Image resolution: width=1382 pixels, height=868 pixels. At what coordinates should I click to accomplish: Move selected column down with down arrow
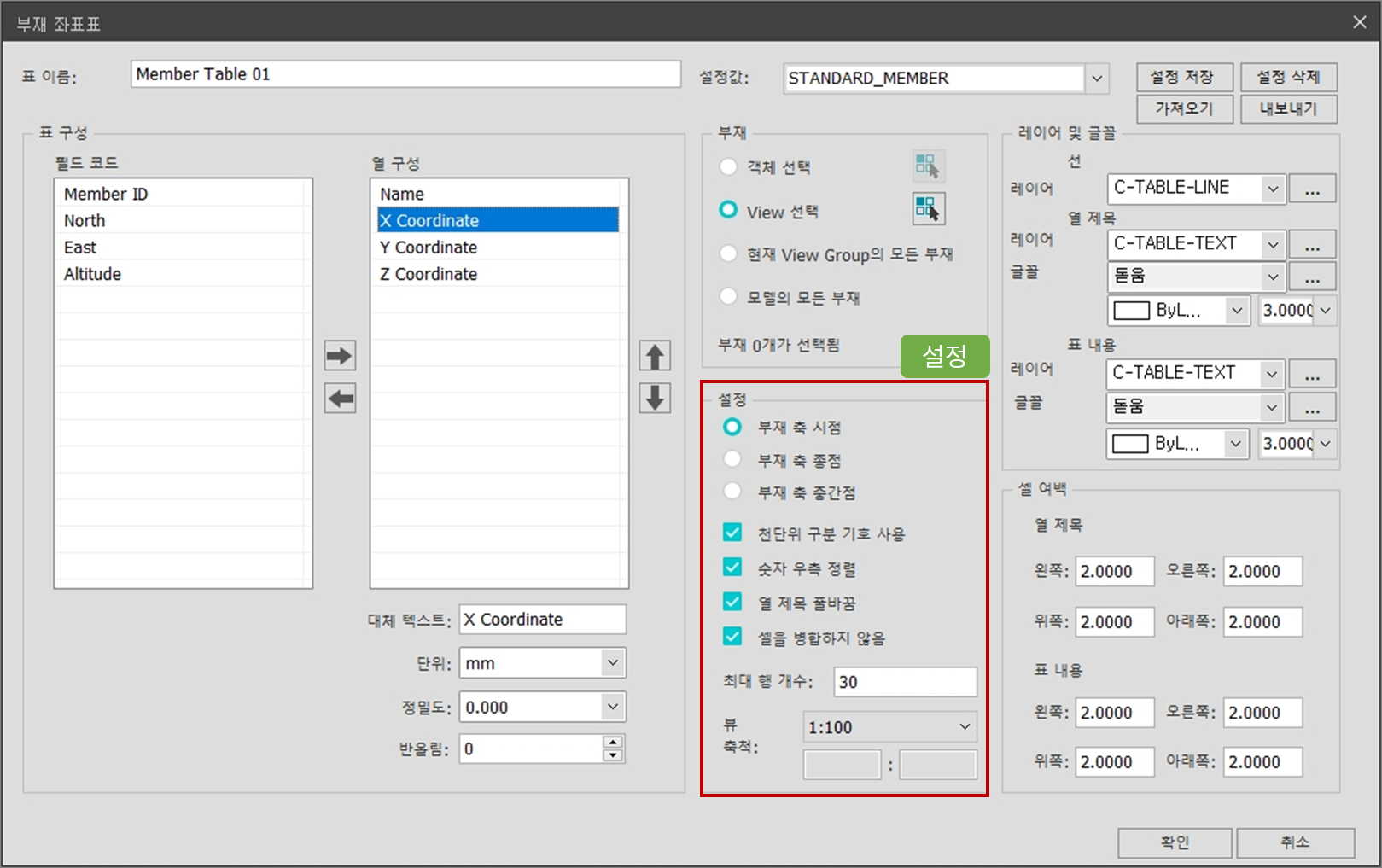coord(655,399)
